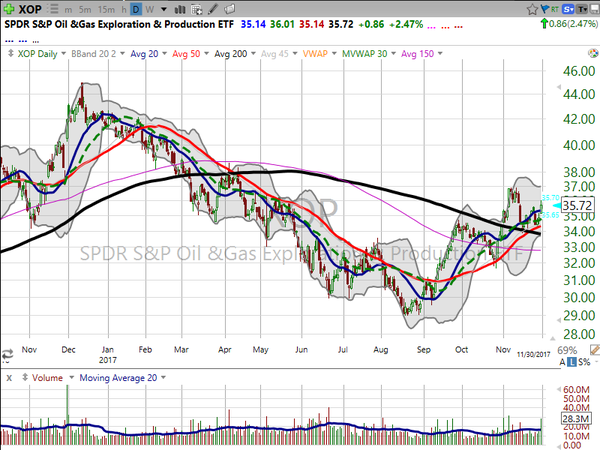Click the 11/30/2017 date label
600x450 pixels.
[533, 355]
